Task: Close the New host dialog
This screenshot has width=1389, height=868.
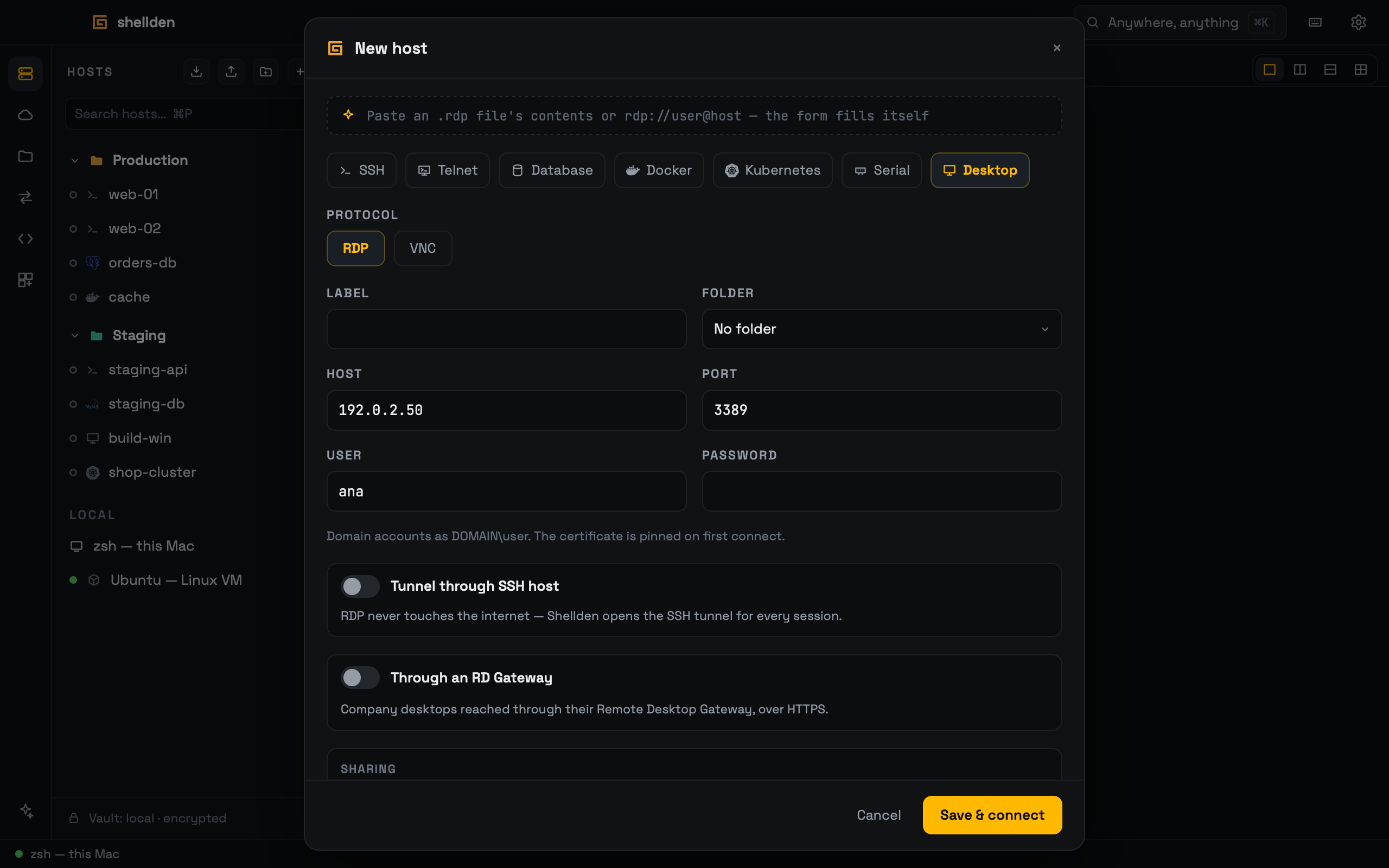Action: (1057, 48)
